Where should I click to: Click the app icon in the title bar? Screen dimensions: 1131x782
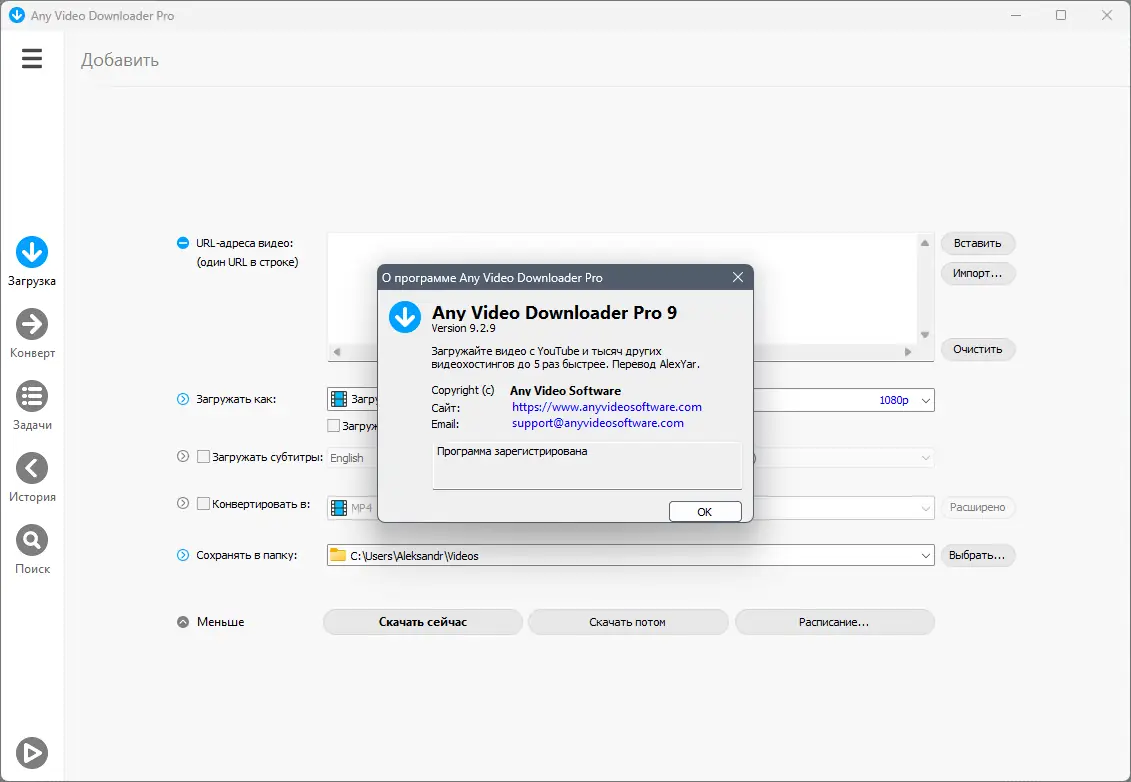click(16, 15)
